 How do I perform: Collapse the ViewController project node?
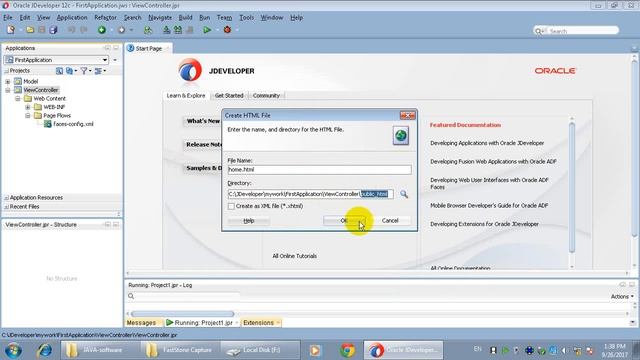pyautogui.click(x=8, y=90)
